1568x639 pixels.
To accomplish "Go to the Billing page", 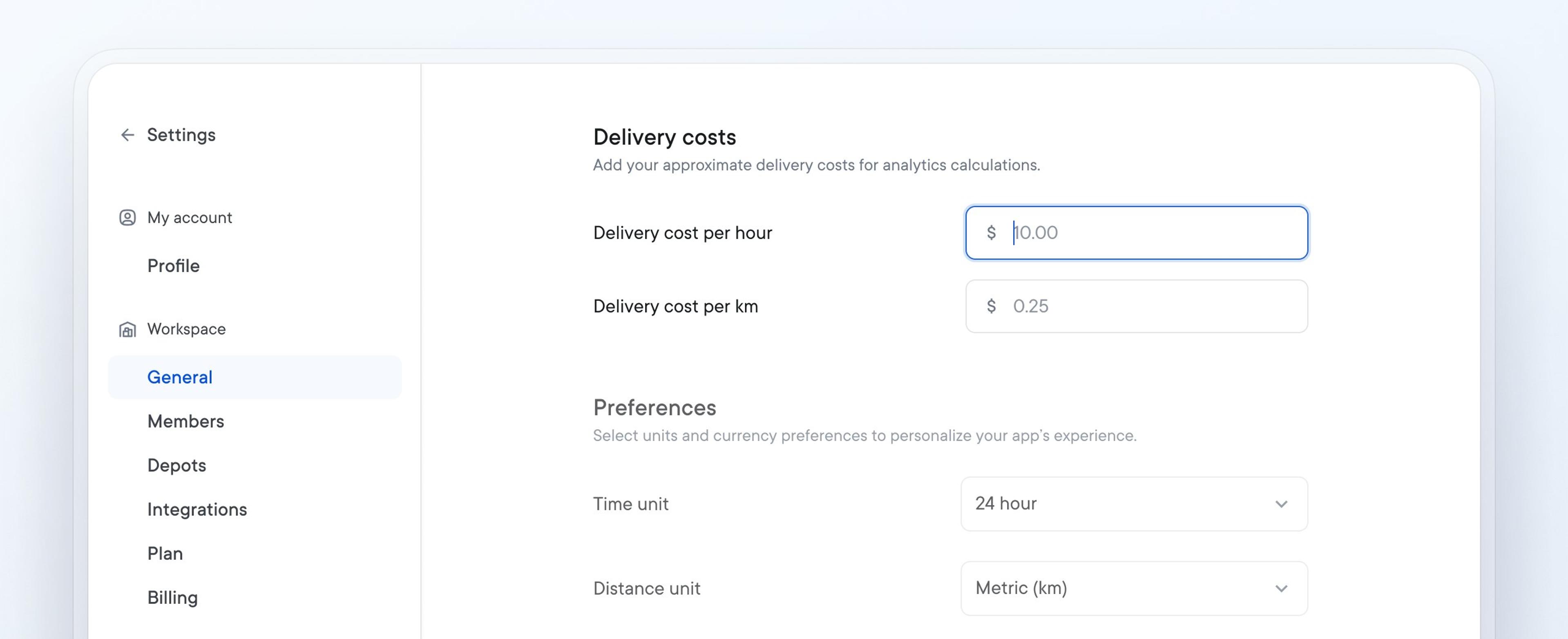I will 172,598.
